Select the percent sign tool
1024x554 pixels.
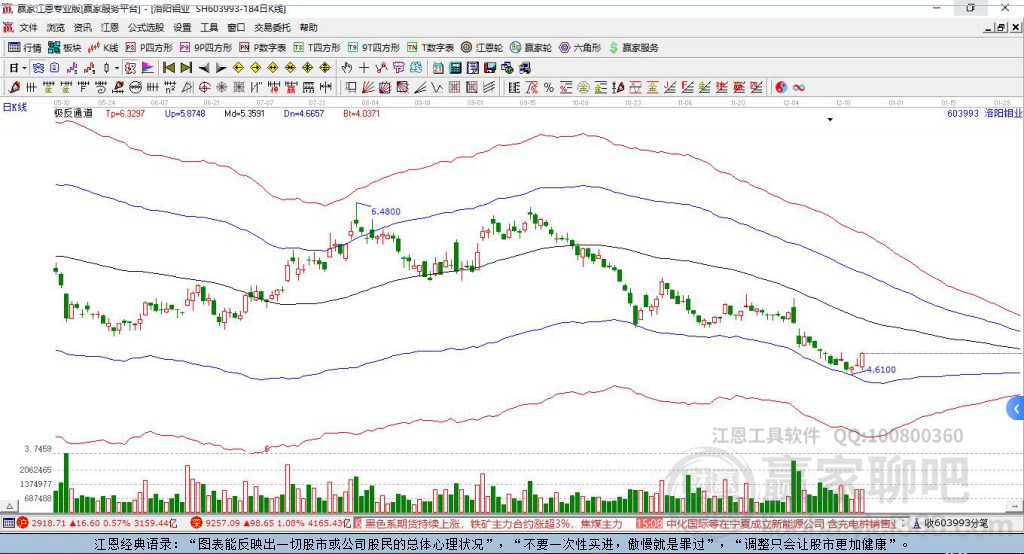(549, 88)
